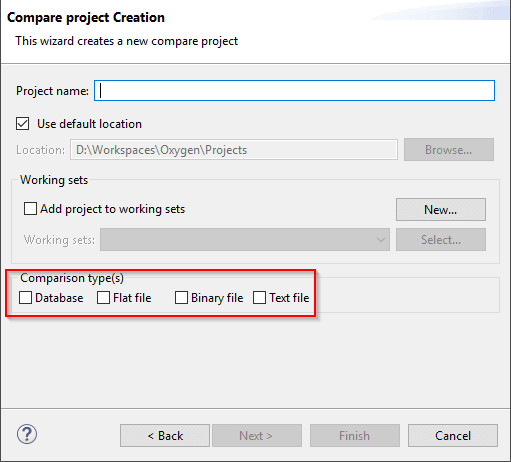This screenshot has width=511, height=462.
Task: Select the Flat file comparison checkbox
Action: pyautogui.click(x=103, y=298)
